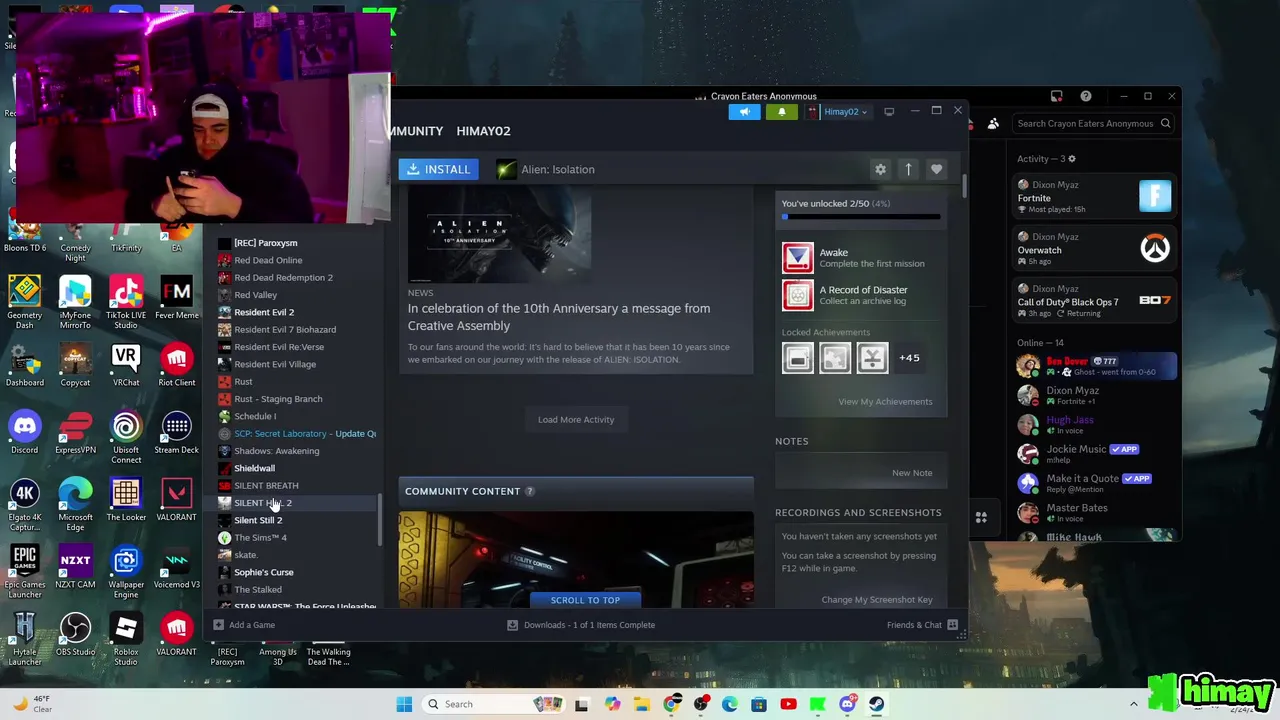The height and width of the screenshot is (720, 1280).
Task: Select SILENT BREATH in library list
Action: [266, 485]
